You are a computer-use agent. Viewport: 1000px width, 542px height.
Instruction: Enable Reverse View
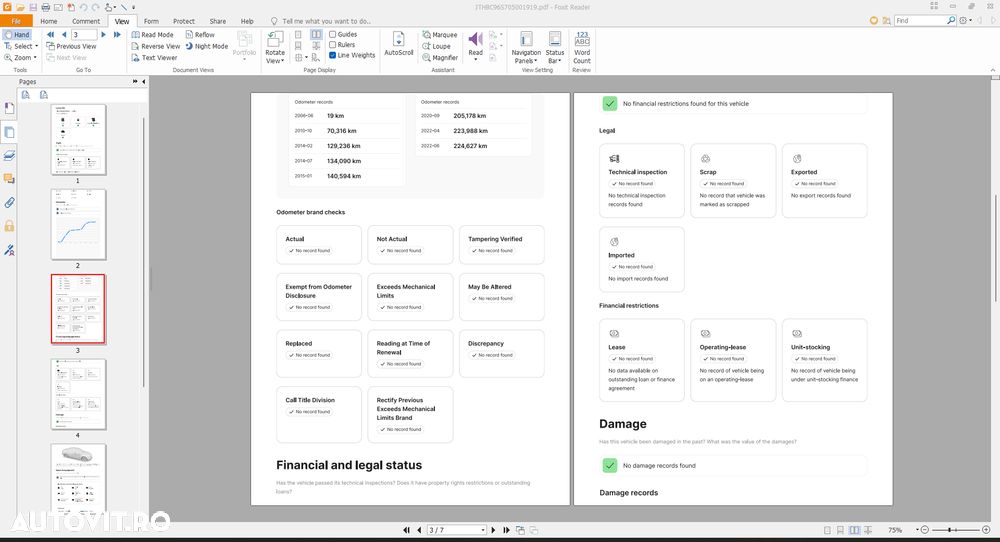(x=156, y=46)
